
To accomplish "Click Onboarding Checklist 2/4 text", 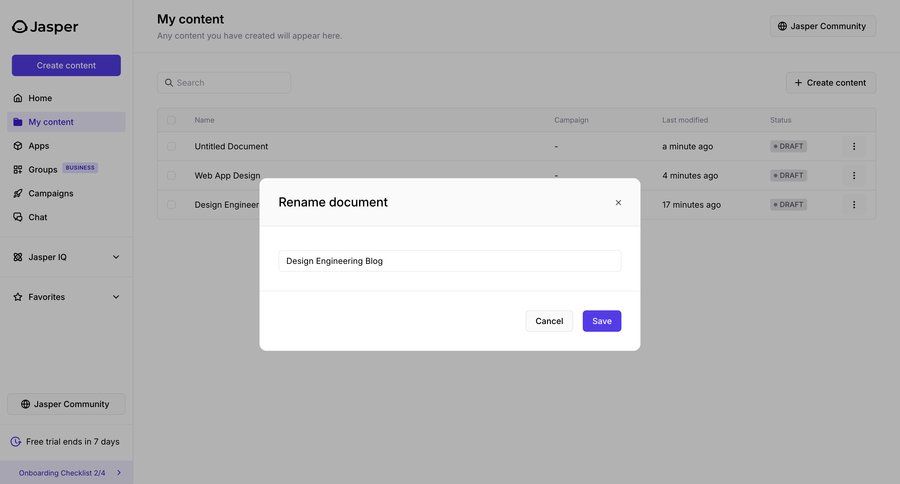I will point(62,473).
